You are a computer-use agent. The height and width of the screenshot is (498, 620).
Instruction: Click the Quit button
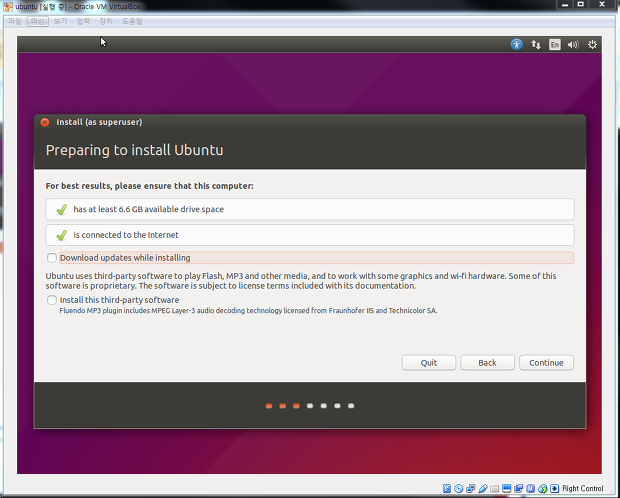429,363
